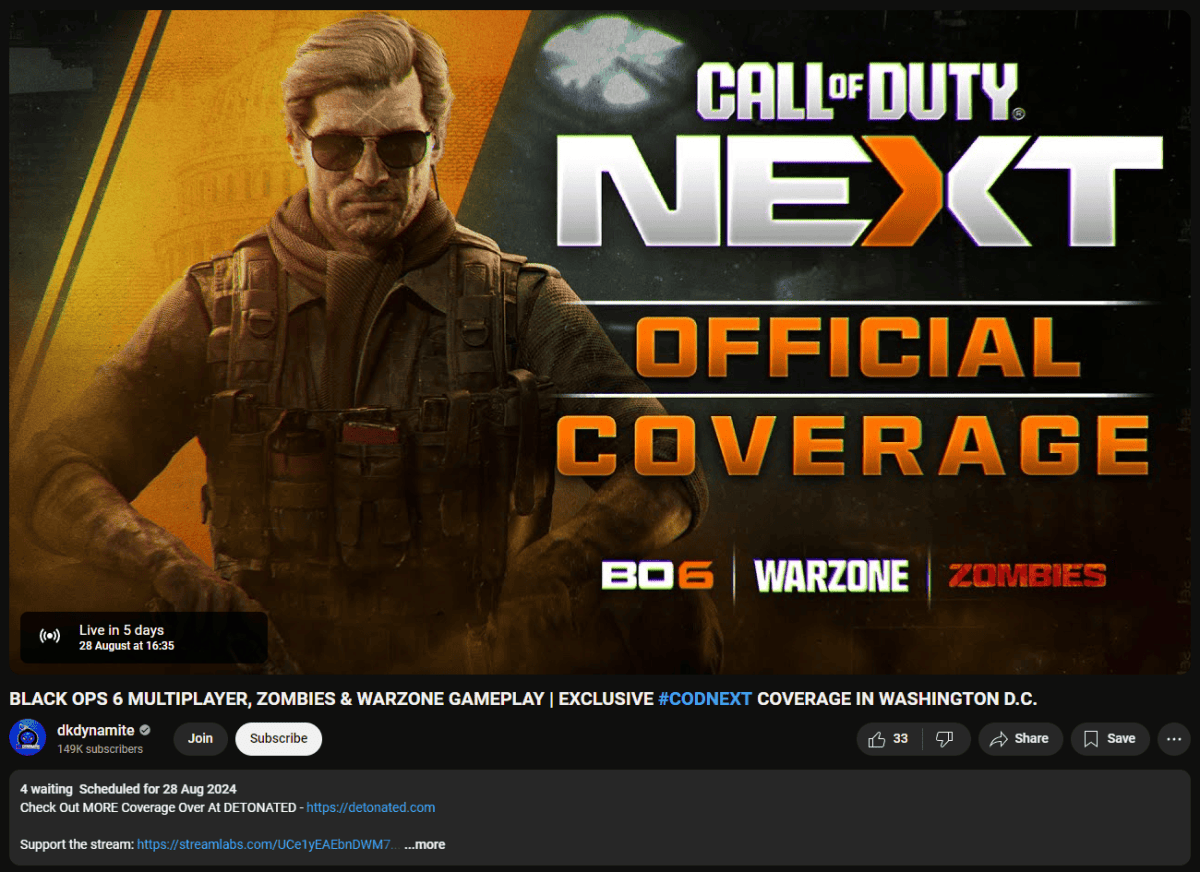Save the video to a playlist
1200x872 pixels.
(1110, 739)
